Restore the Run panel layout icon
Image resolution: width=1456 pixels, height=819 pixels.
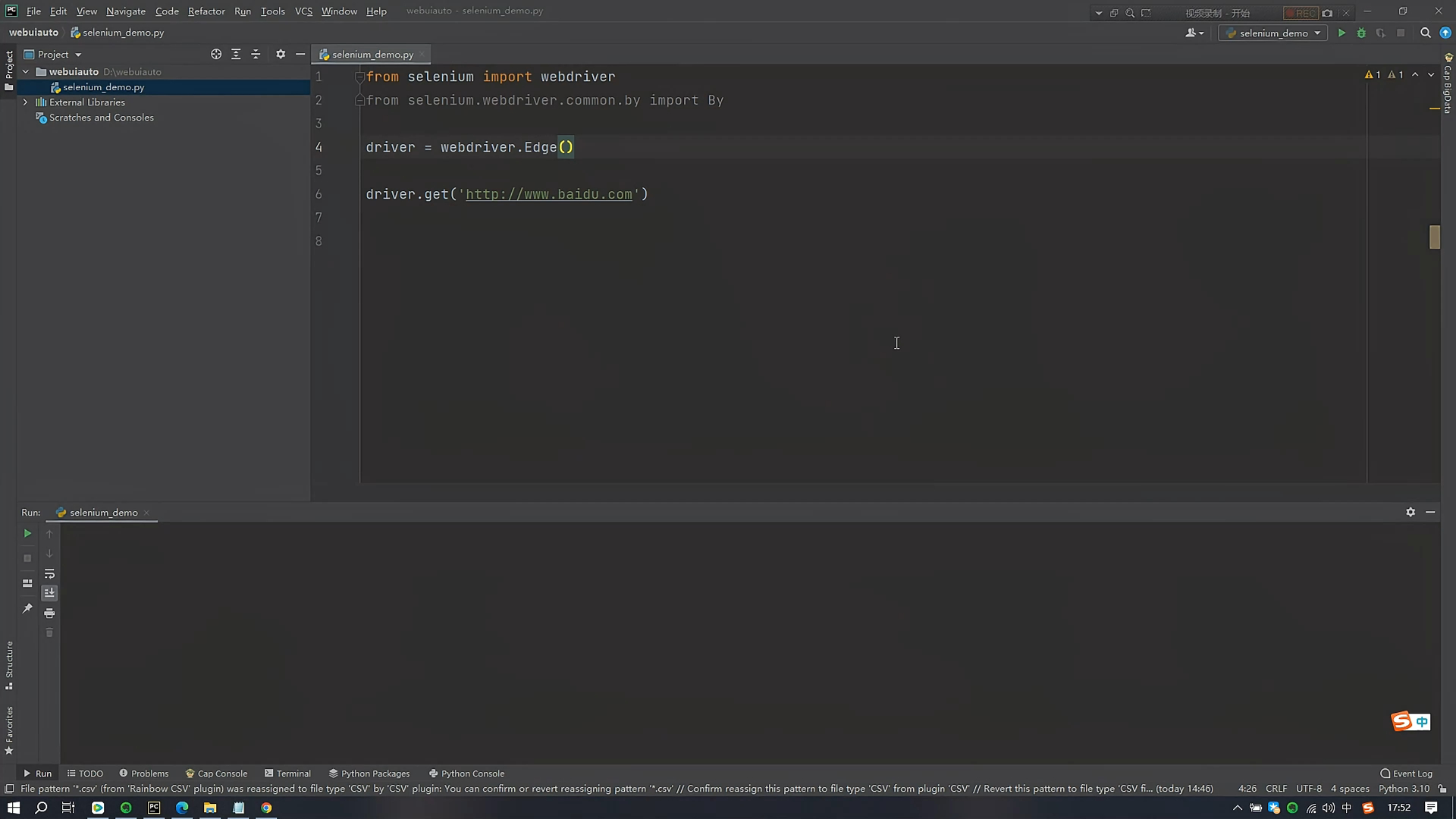(27, 583)
